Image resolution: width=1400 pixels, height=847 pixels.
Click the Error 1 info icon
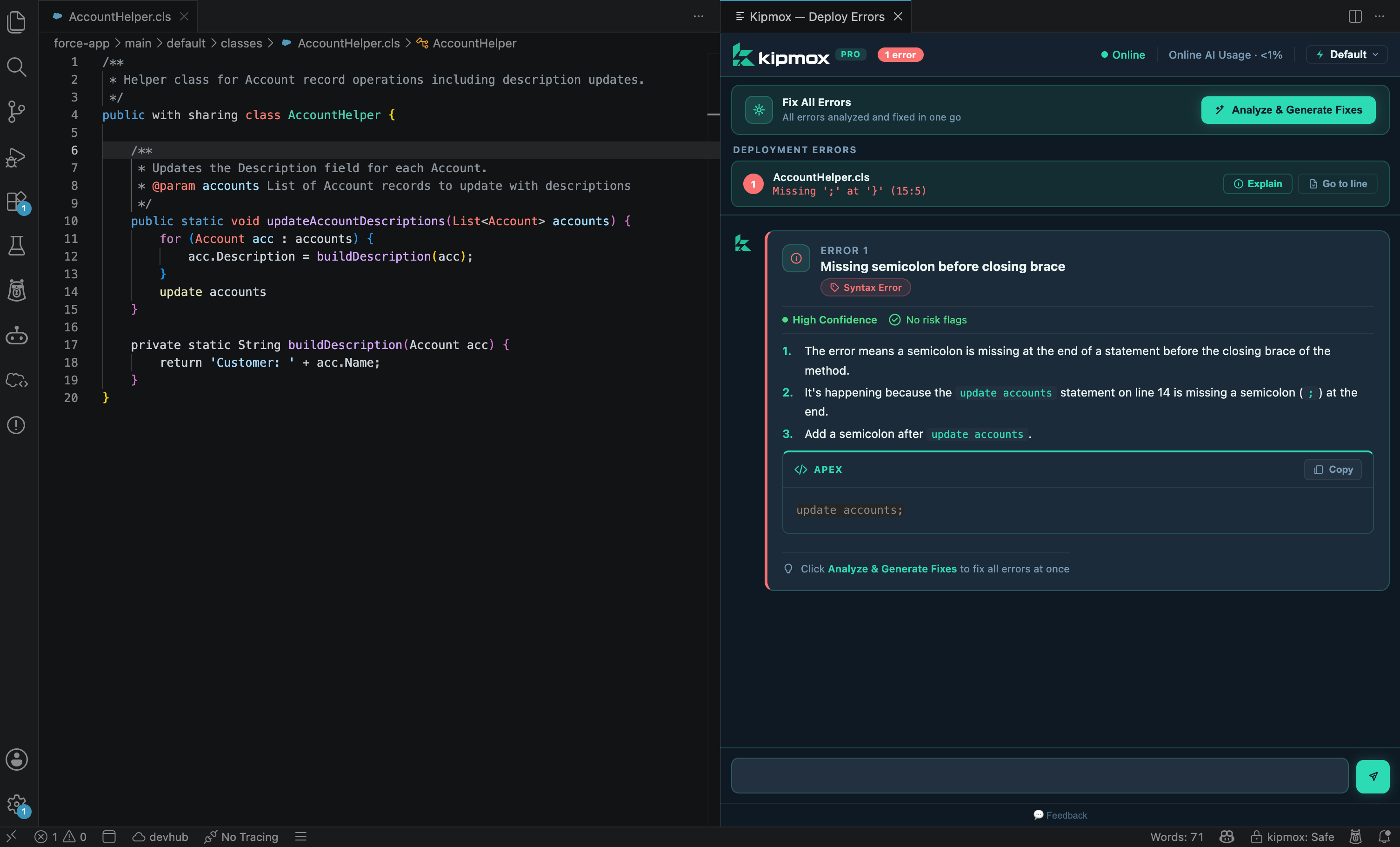796,258
